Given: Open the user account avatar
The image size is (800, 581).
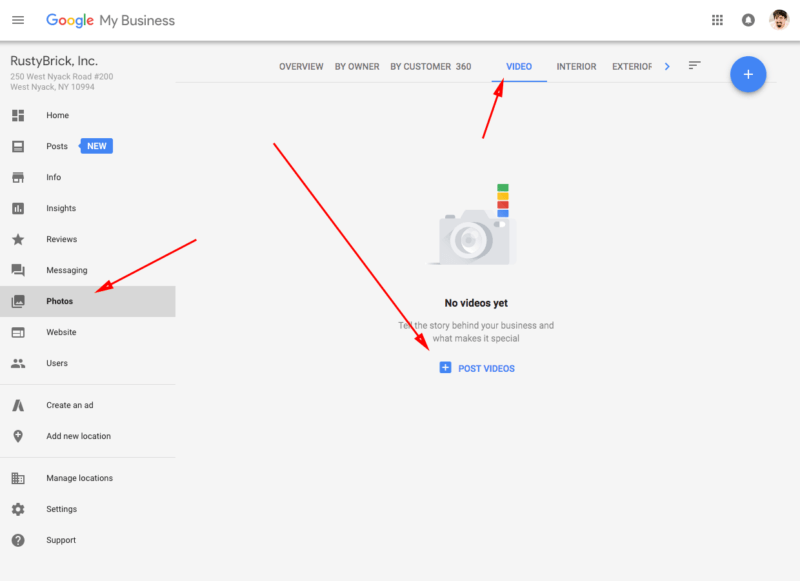Looking at the screenshot, I should point(779,20).
